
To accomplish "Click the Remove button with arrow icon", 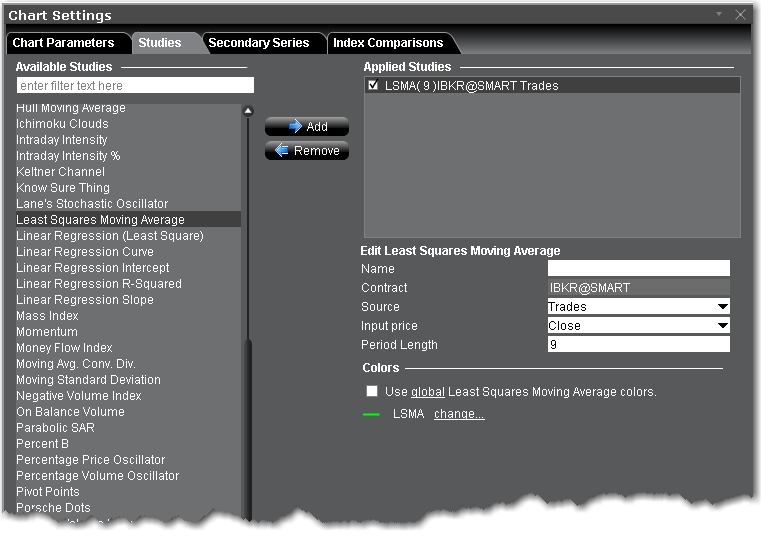I will pos(306,151).
